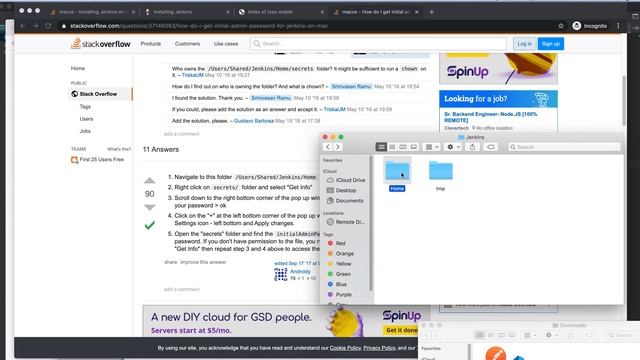Select the Purple tag in Finder sidebar
Viewport: 640px width, 360px height.
coord(340,294)
